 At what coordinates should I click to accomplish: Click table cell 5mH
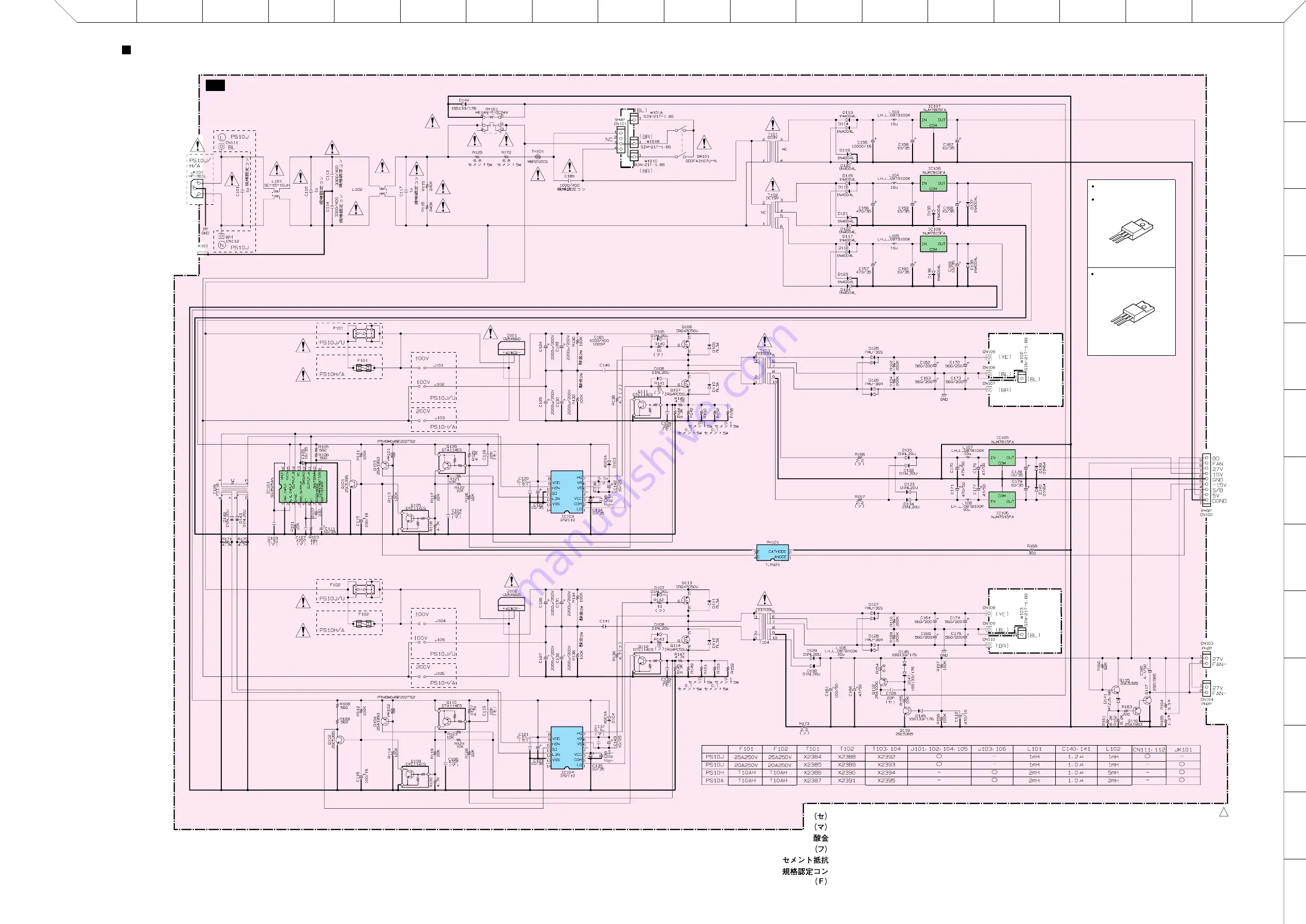point(1113,772)
